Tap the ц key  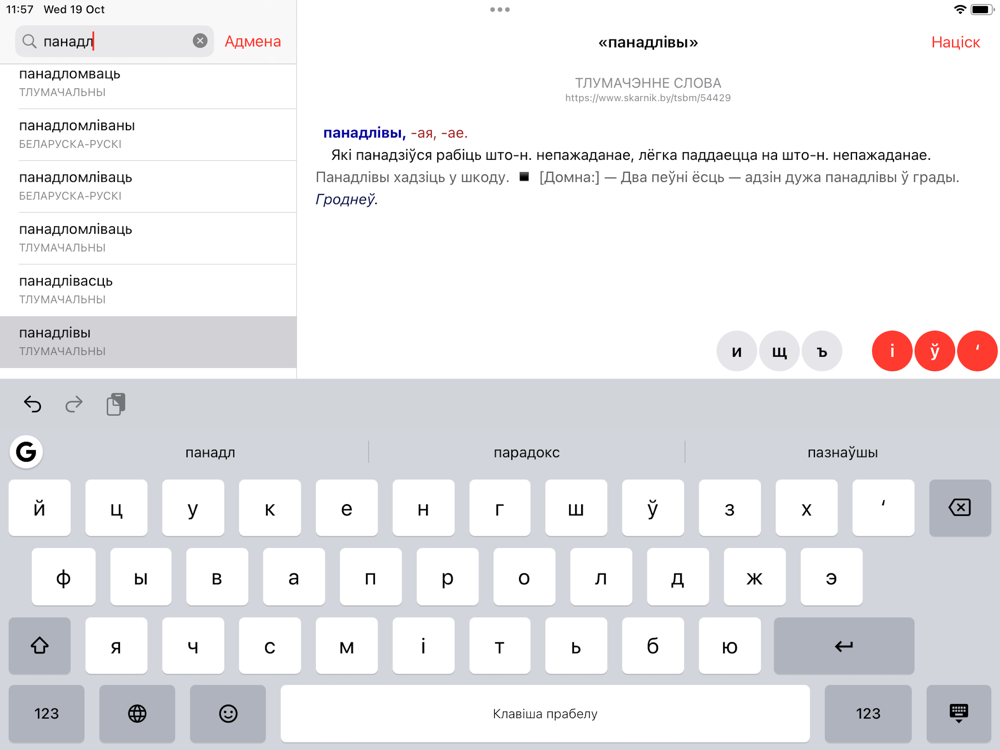[x=116, y=508]
